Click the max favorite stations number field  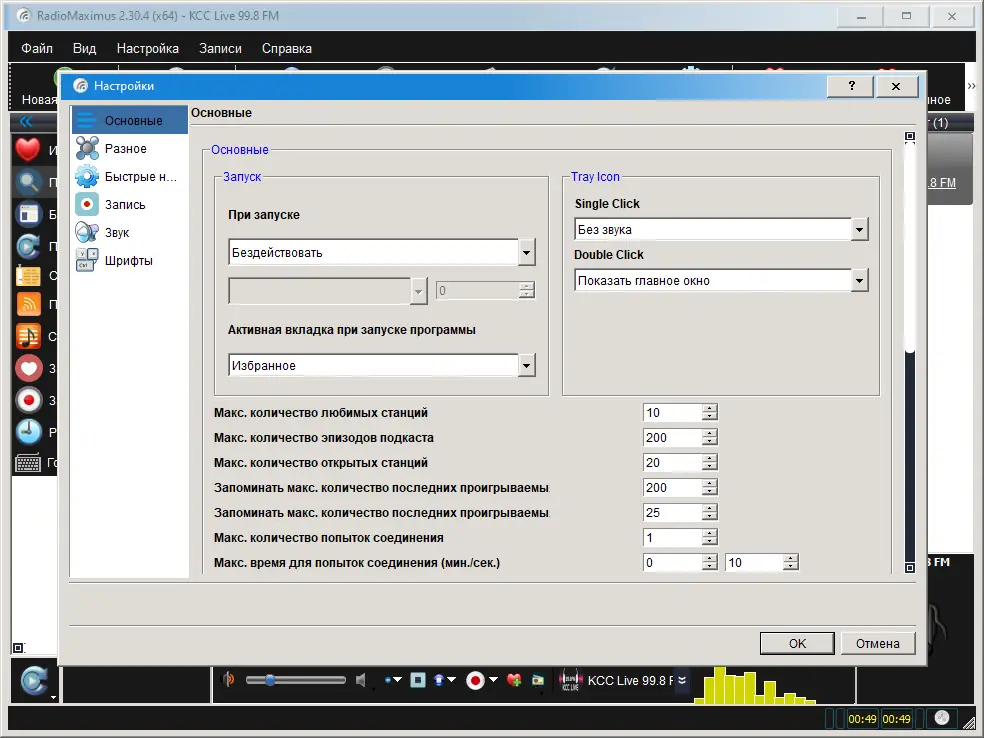pos(672,412)
